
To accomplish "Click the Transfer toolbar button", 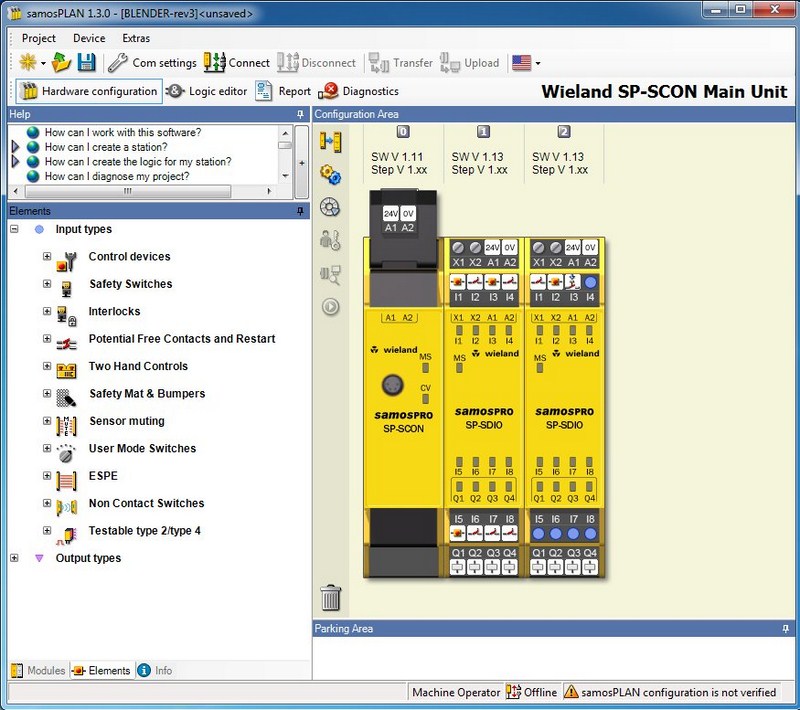I will click(401, 63).
